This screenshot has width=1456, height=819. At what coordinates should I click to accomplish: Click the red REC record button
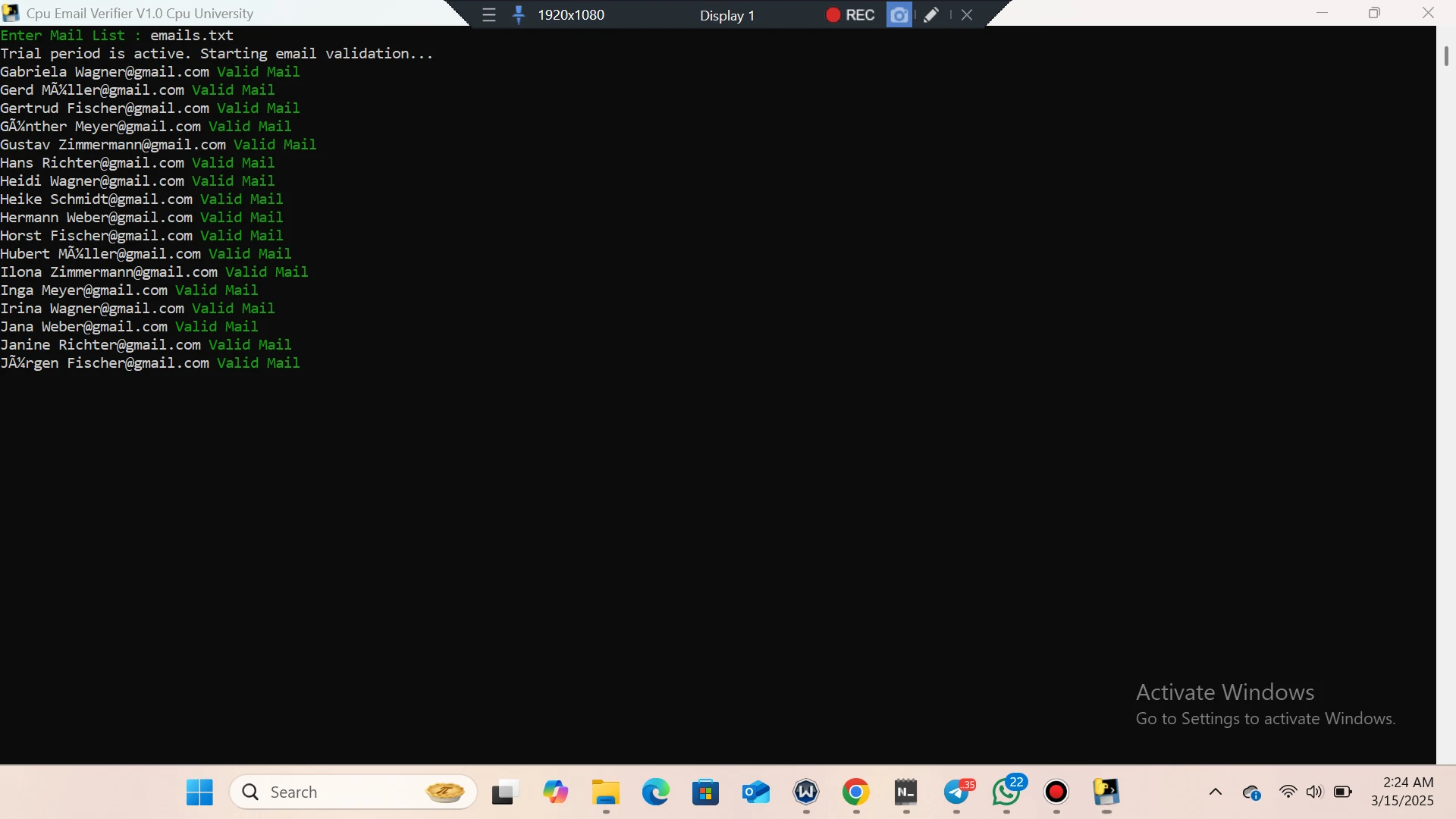coord(850,15)
